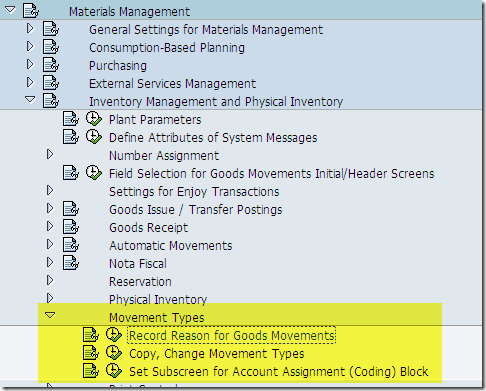This screenshot has width=486, height=391.
Task: Select General Settings for Materials Management label
Action: click(206, 30)
